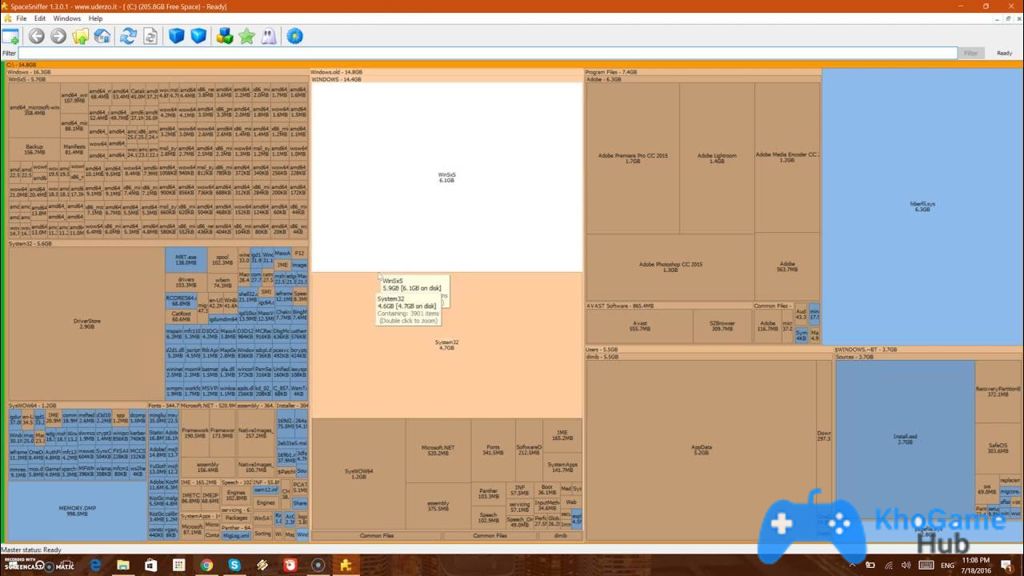Toggle the ghost icon in toolbar
The height and width of the screenshot is (576, 1024).
(268, 37)
